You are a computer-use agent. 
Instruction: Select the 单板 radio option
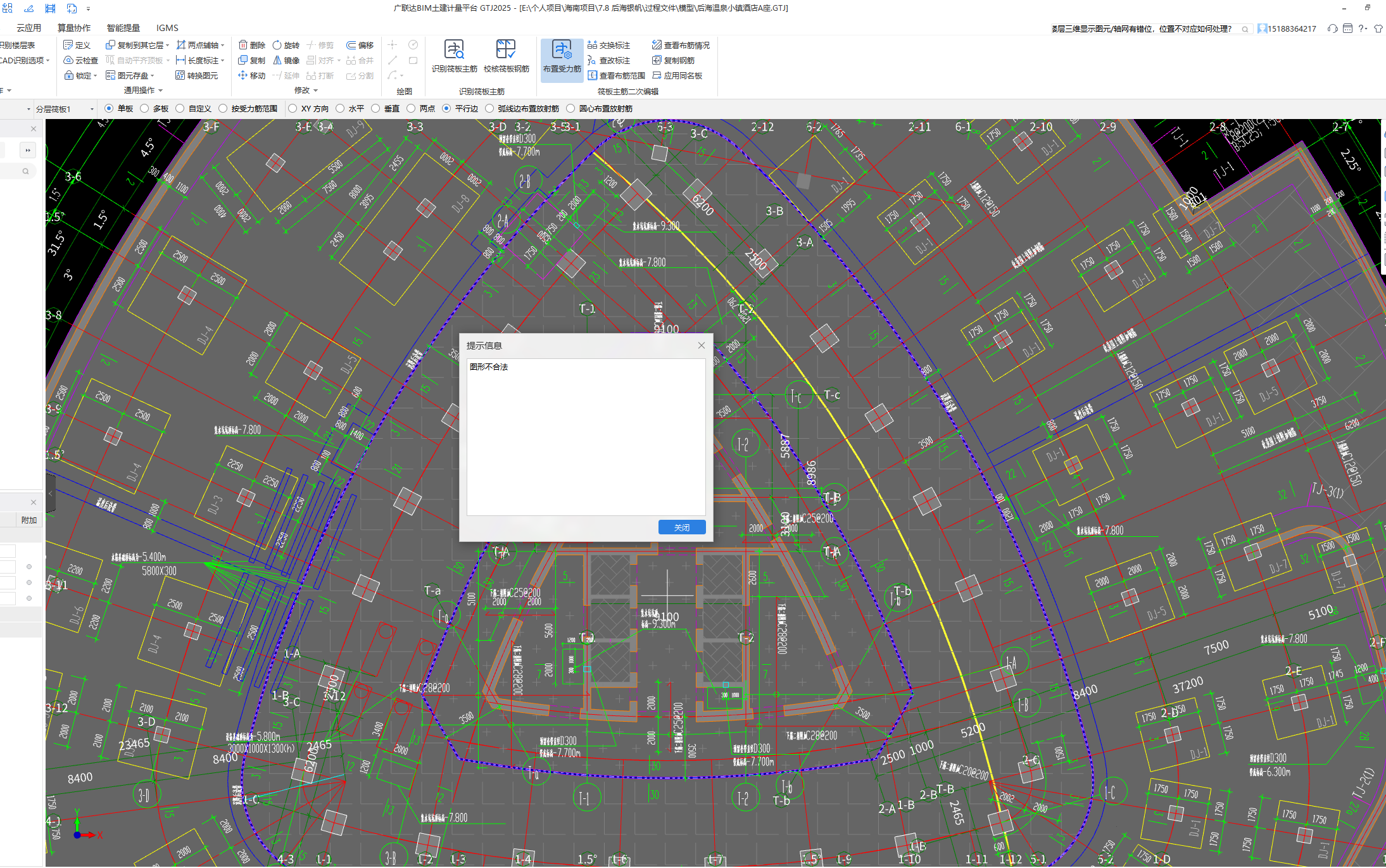point(109,108)
